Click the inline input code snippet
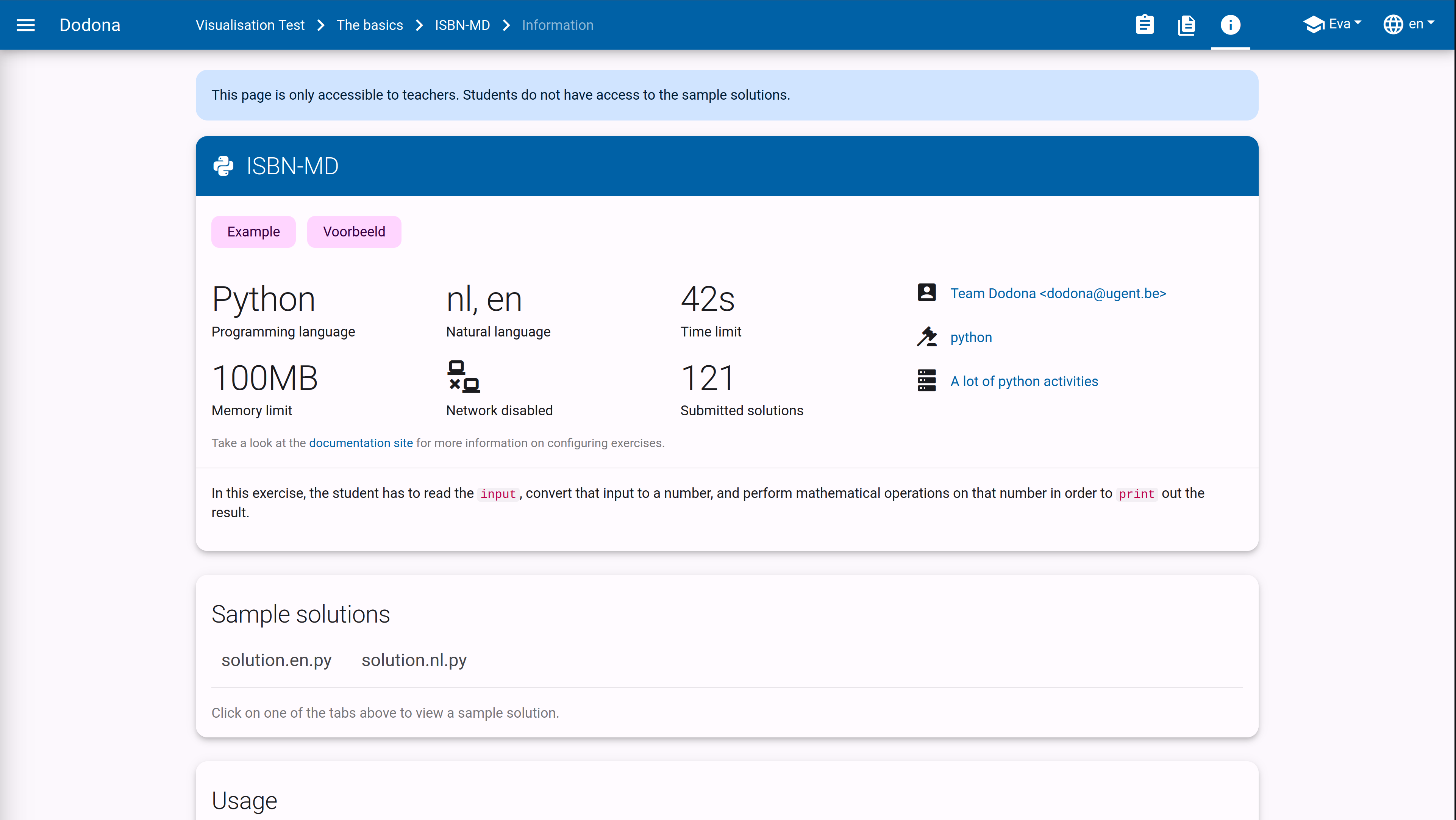 (x=498, y=494)
